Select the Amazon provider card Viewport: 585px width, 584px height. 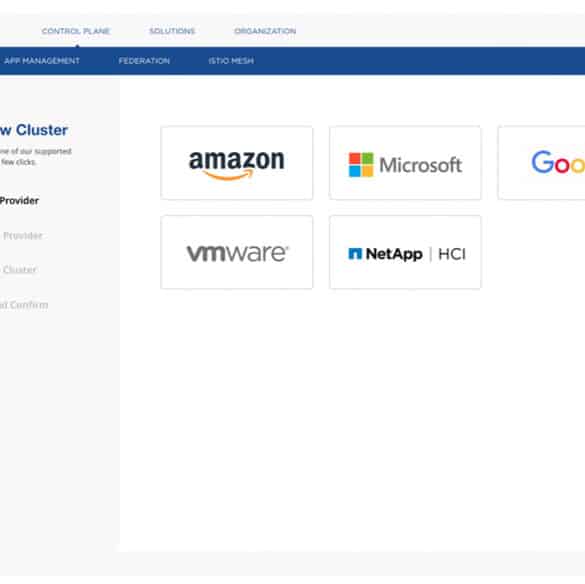(x=237, y=163)
